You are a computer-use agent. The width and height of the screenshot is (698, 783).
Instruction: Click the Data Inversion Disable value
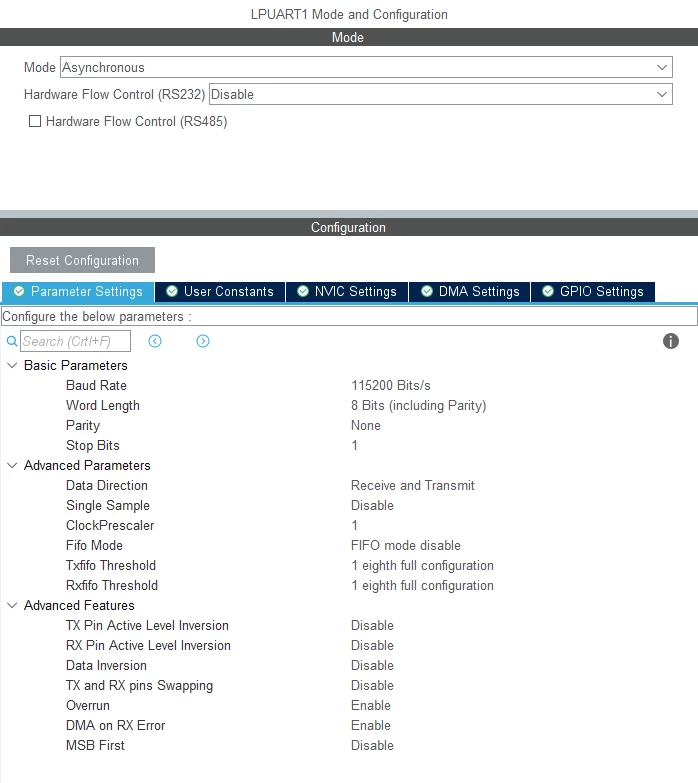tap(372, 665)
